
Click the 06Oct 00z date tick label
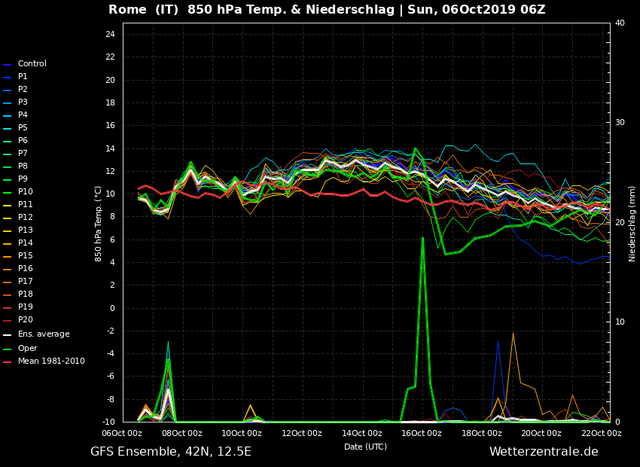pyautogui.click(x=123, y=433)
